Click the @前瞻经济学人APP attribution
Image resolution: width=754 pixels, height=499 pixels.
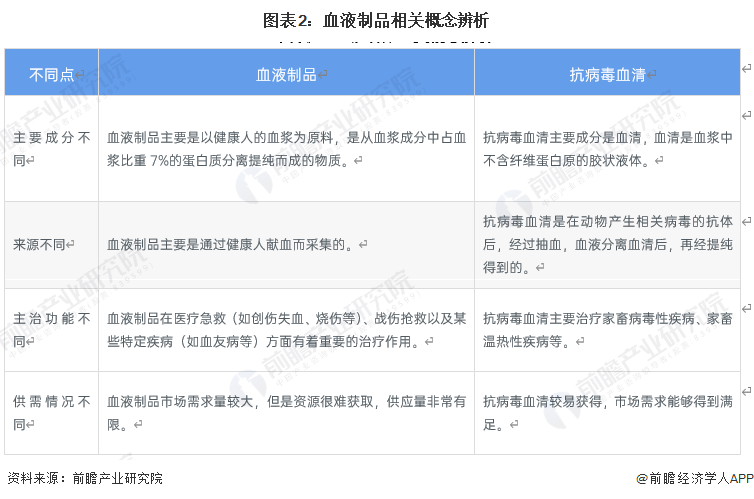(x=693, y=478)
